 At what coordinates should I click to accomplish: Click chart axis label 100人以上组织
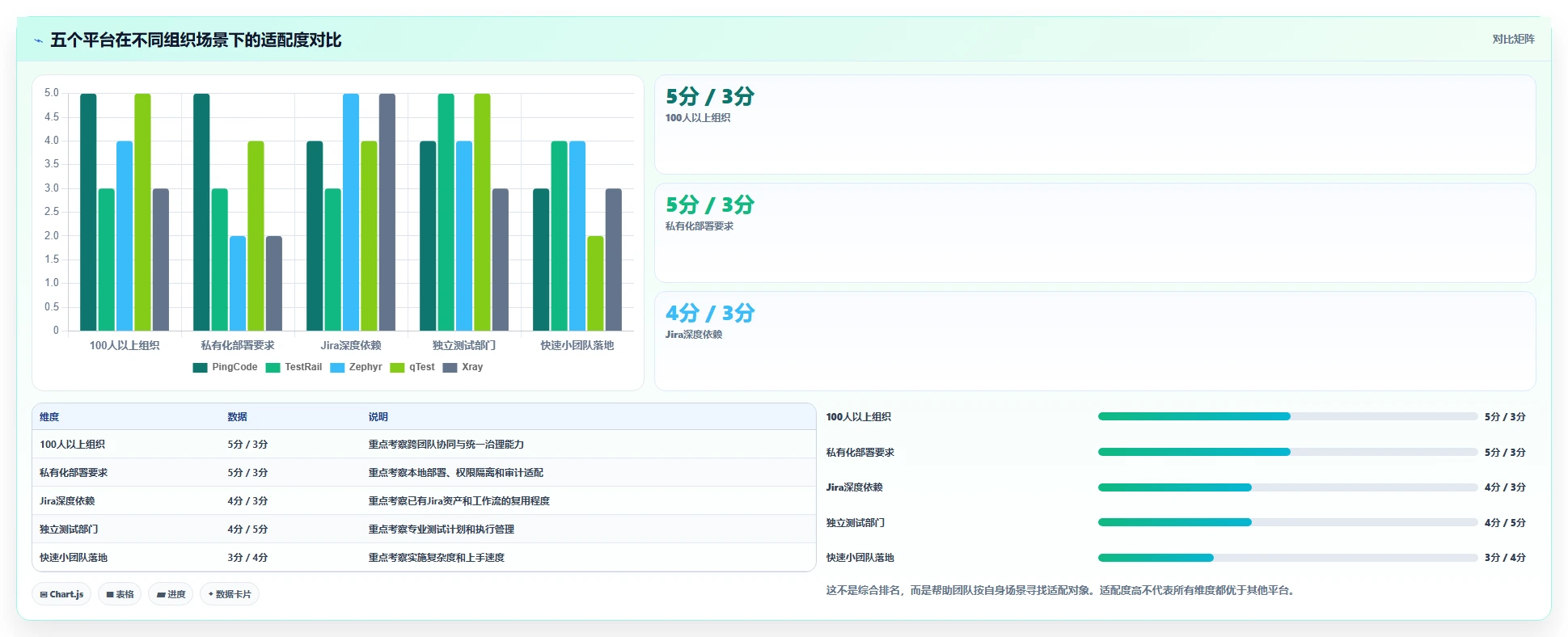point(125,345)
